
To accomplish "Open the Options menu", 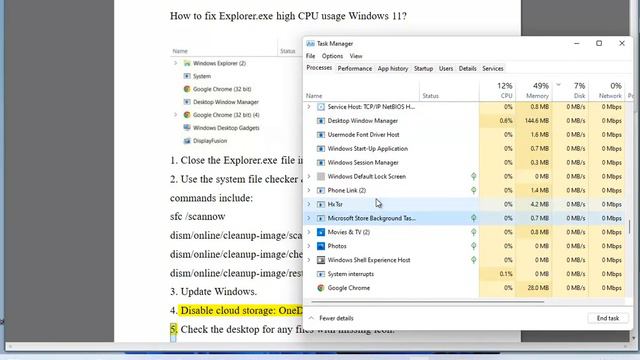I will pyautogui.click(x=332, y=56).
